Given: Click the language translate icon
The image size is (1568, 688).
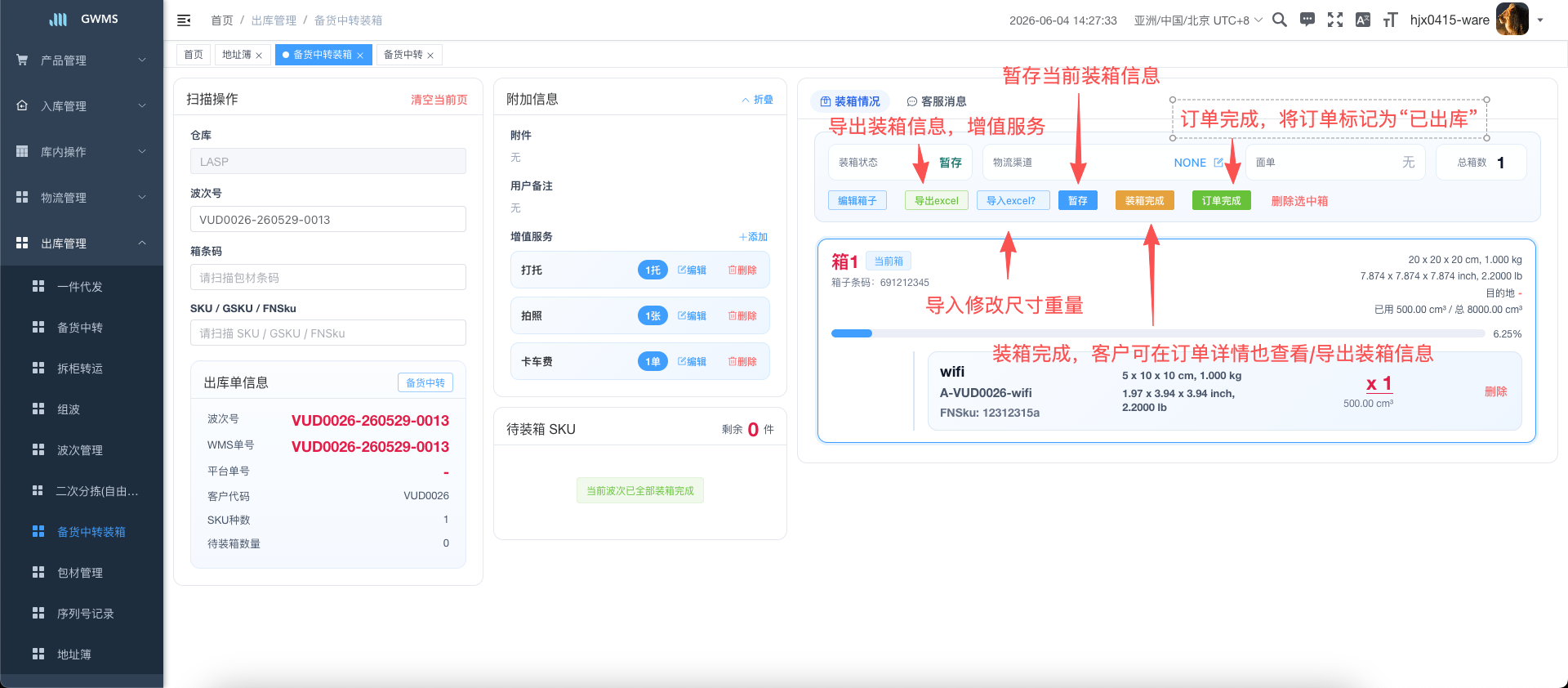Looking at the screenshot, I should [1362, 20].
